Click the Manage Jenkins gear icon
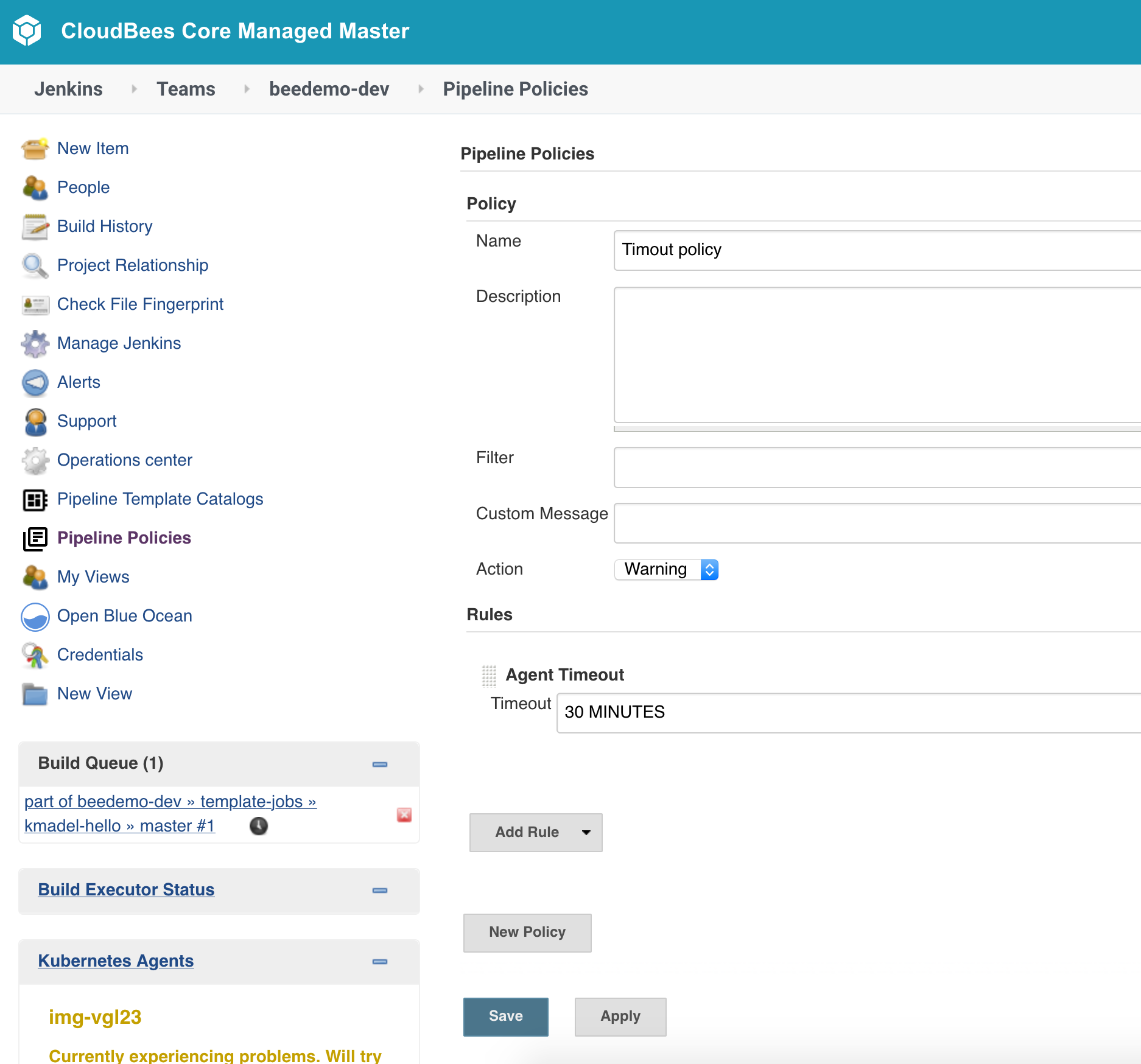The width and height of the screenshot is (1141, 1064). coord(35,343)
